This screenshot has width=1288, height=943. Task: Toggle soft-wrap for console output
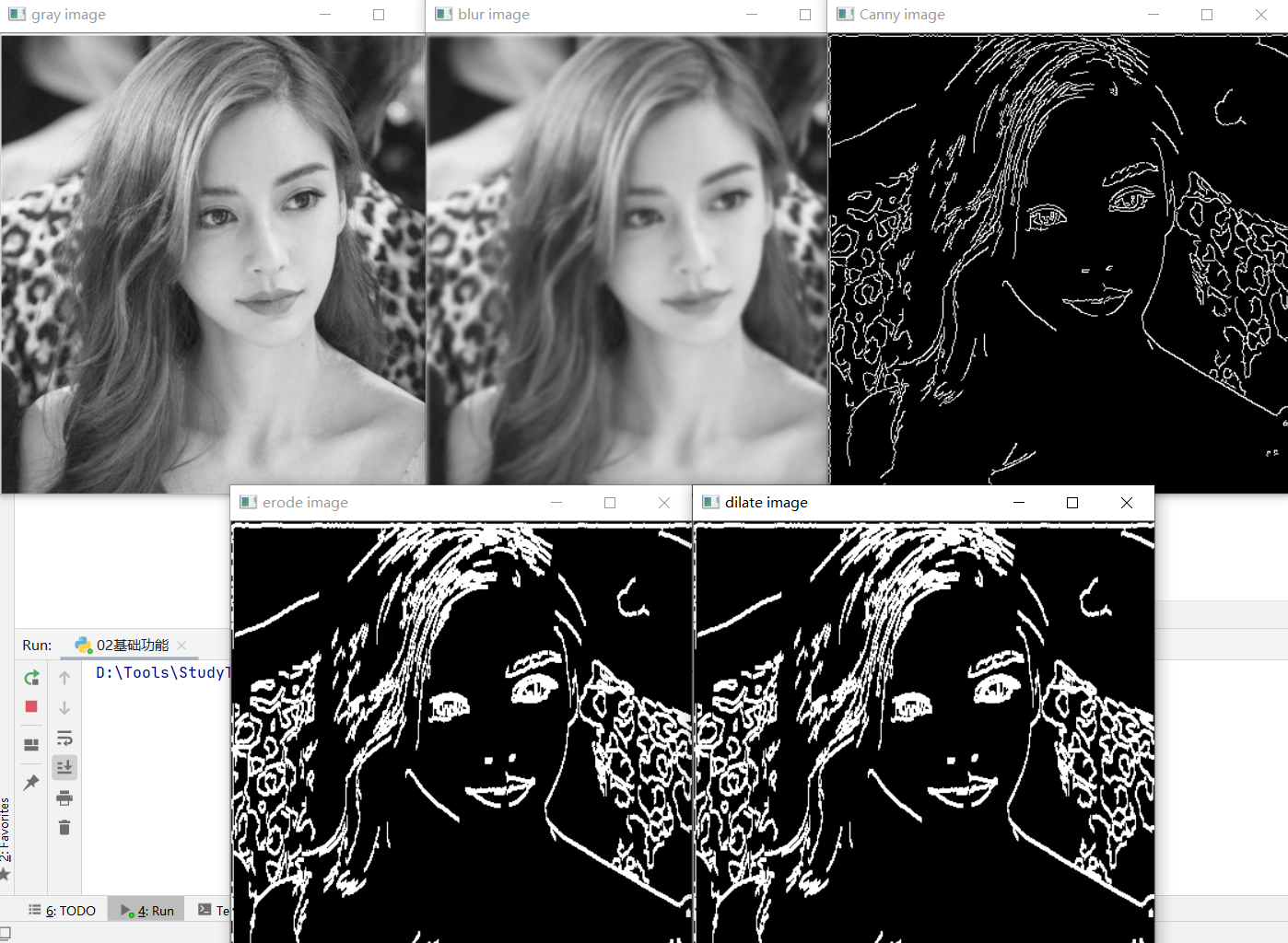click(64, 738)
